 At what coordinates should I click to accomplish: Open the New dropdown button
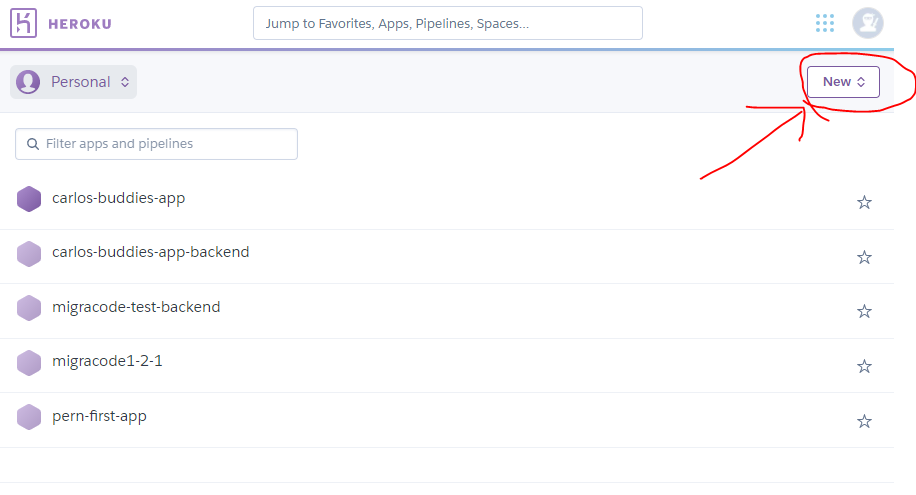(843, 82)
